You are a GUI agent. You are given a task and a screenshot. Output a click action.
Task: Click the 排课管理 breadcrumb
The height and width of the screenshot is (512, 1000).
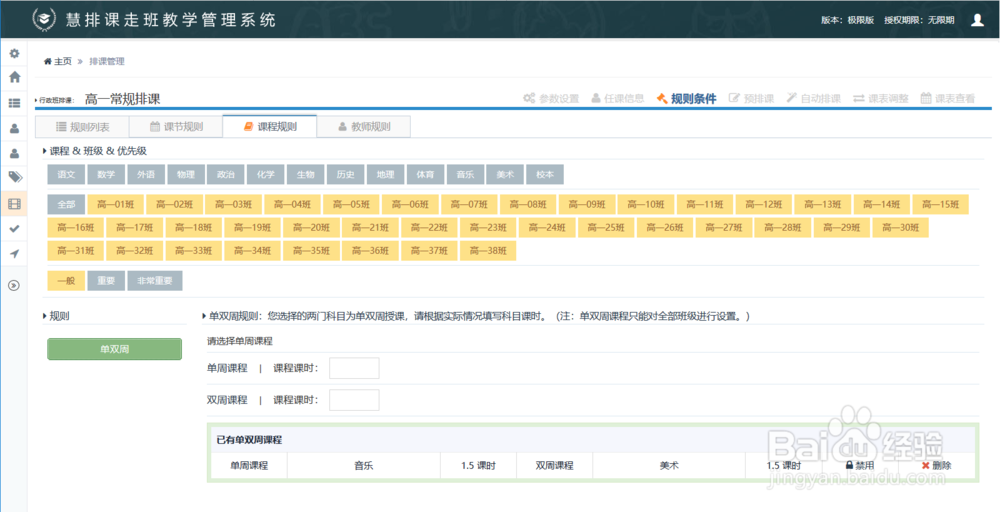(x=107, y=61)
